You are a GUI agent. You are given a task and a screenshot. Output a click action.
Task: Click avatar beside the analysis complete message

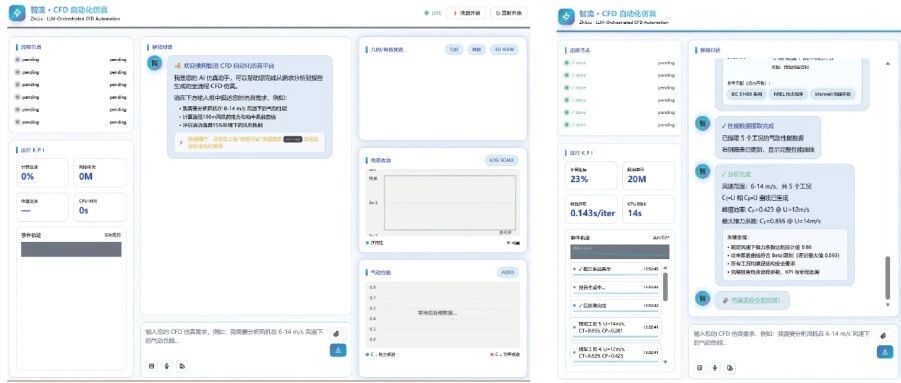point(702,171)
